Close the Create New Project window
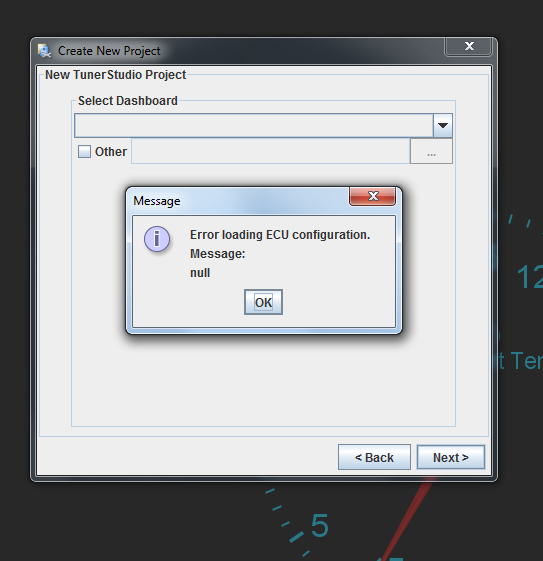 click(469, 46)
